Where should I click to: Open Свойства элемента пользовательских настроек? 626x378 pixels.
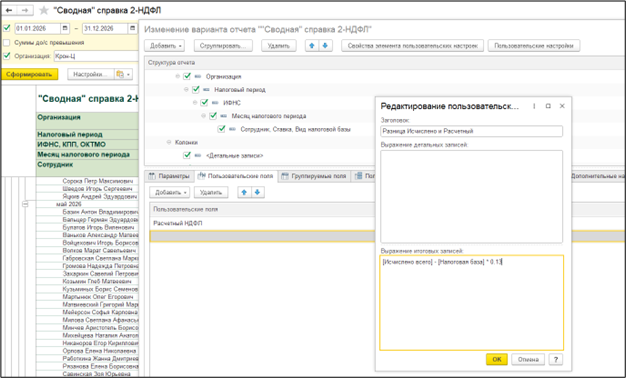(412, 46)
